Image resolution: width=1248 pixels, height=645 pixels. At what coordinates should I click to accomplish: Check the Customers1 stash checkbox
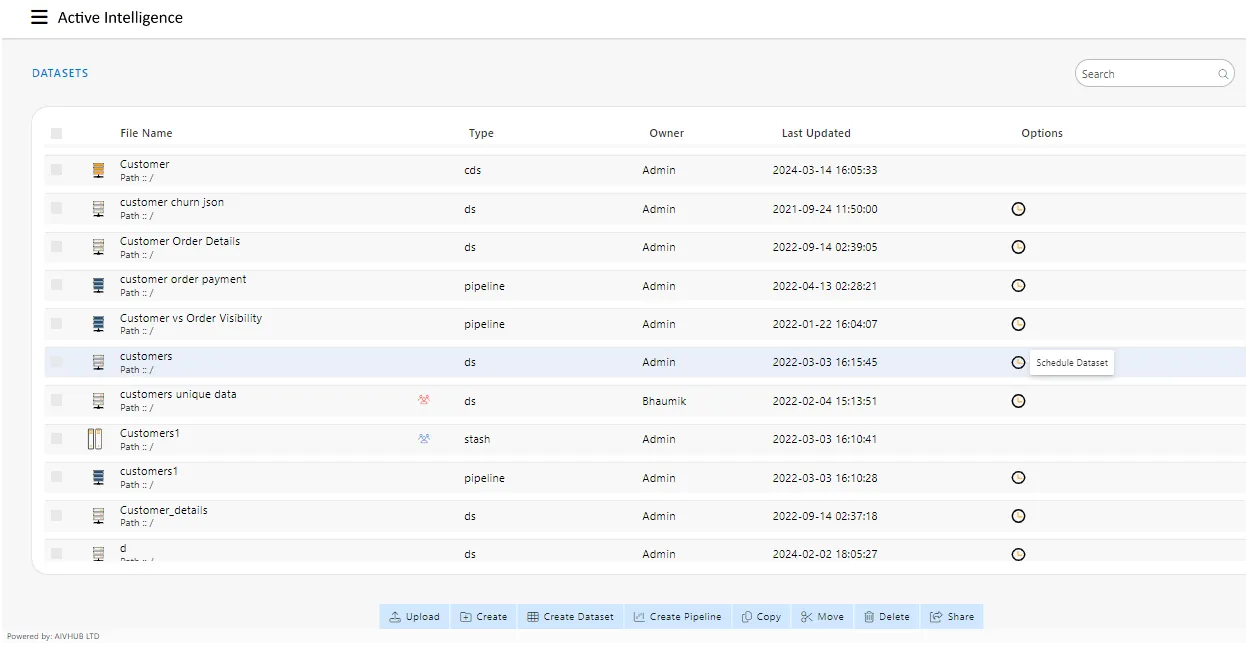tap(56, 439)
